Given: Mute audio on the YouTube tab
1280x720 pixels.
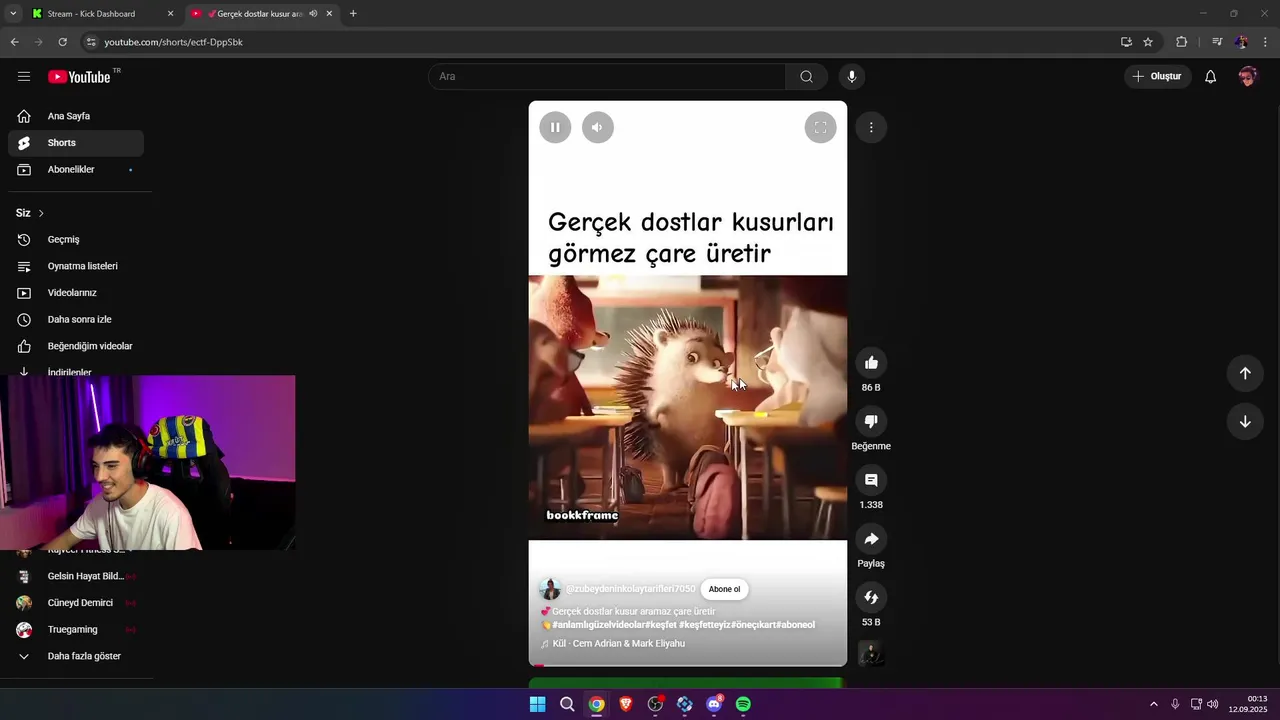Looking at the screenshot, I should click(313, 14).
